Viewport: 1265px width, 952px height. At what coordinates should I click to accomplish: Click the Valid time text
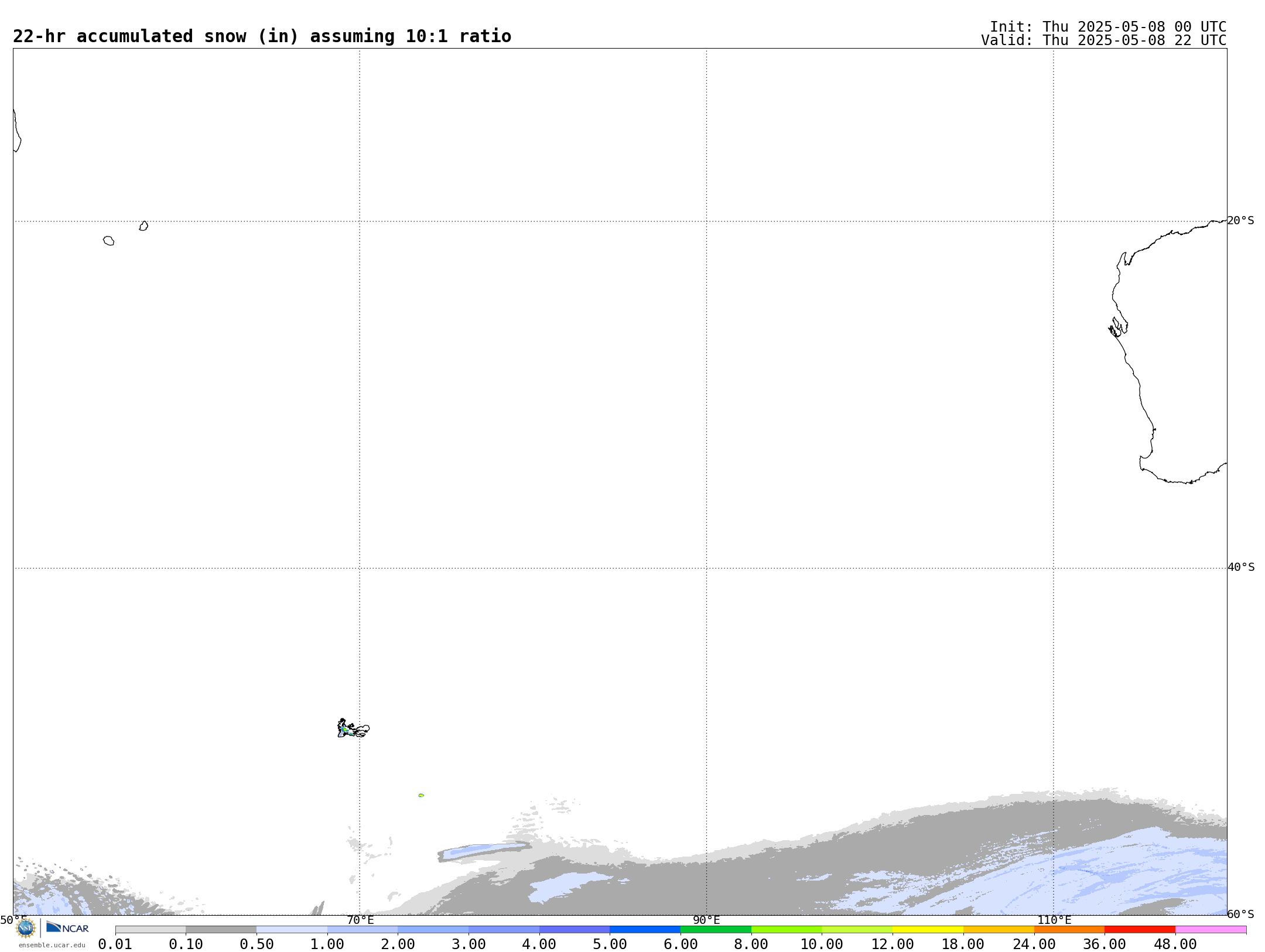tap(1103, 40)
